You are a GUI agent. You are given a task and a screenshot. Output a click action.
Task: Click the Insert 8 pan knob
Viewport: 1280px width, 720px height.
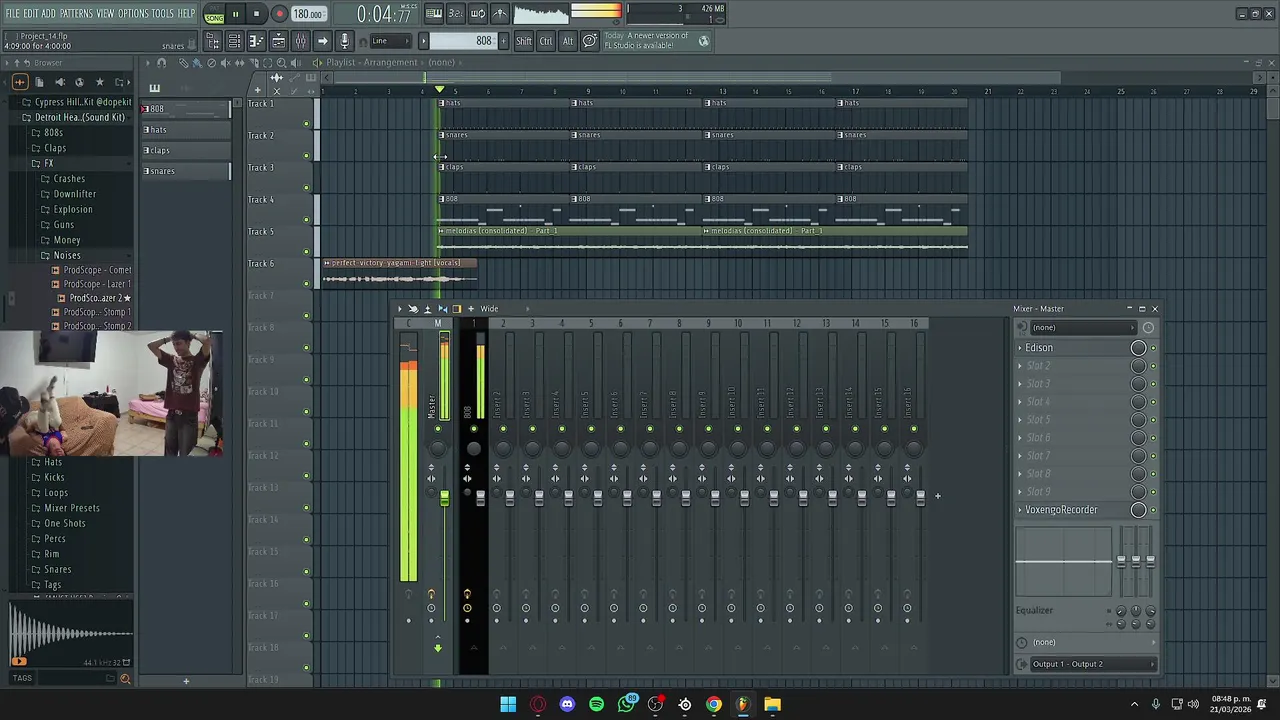(x=679, y=447)
